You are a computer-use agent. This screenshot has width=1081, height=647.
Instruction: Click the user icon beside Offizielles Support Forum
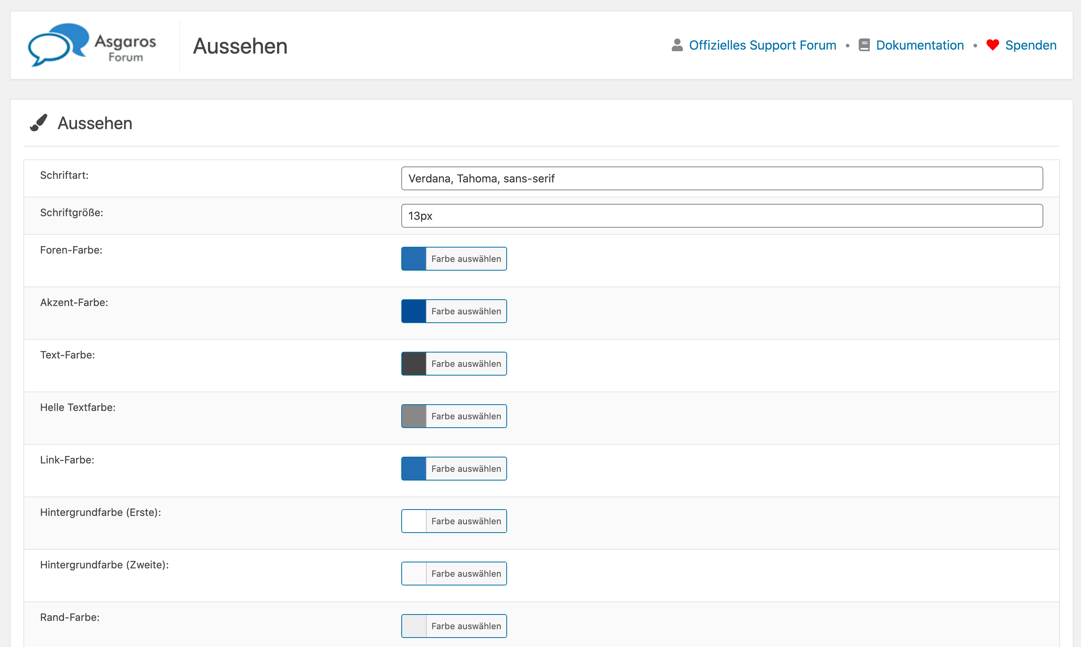tap(677, 45)
